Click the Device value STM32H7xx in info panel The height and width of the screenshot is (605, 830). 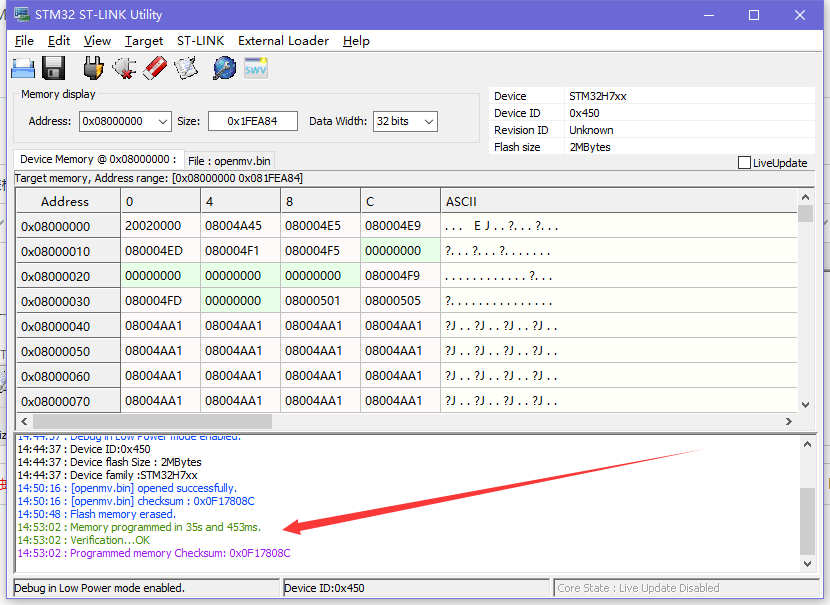pos(598,96)
